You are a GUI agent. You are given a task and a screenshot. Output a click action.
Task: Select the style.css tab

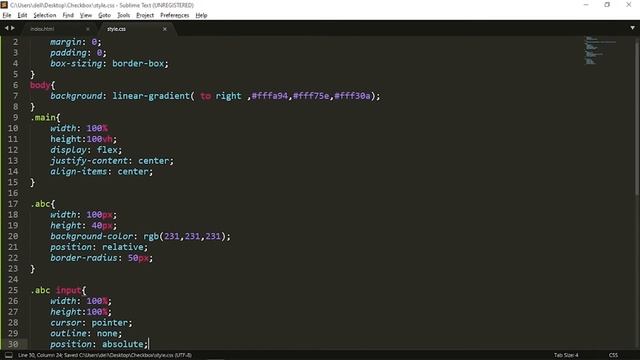[x=116, y=29]
